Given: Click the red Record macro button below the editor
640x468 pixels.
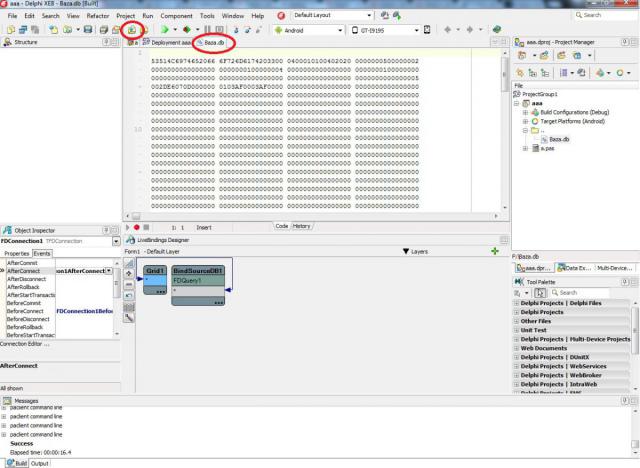Looking at the screenshot, I should coord(137,227).
